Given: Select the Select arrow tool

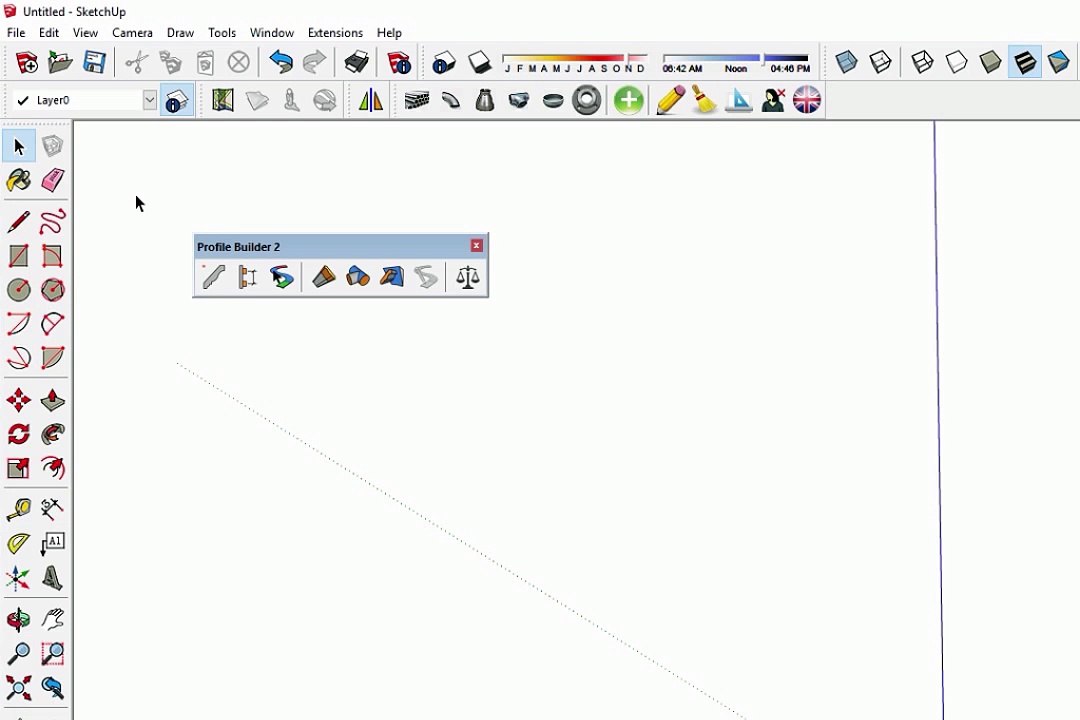Looking at the screenshot, I should (19, 146).
